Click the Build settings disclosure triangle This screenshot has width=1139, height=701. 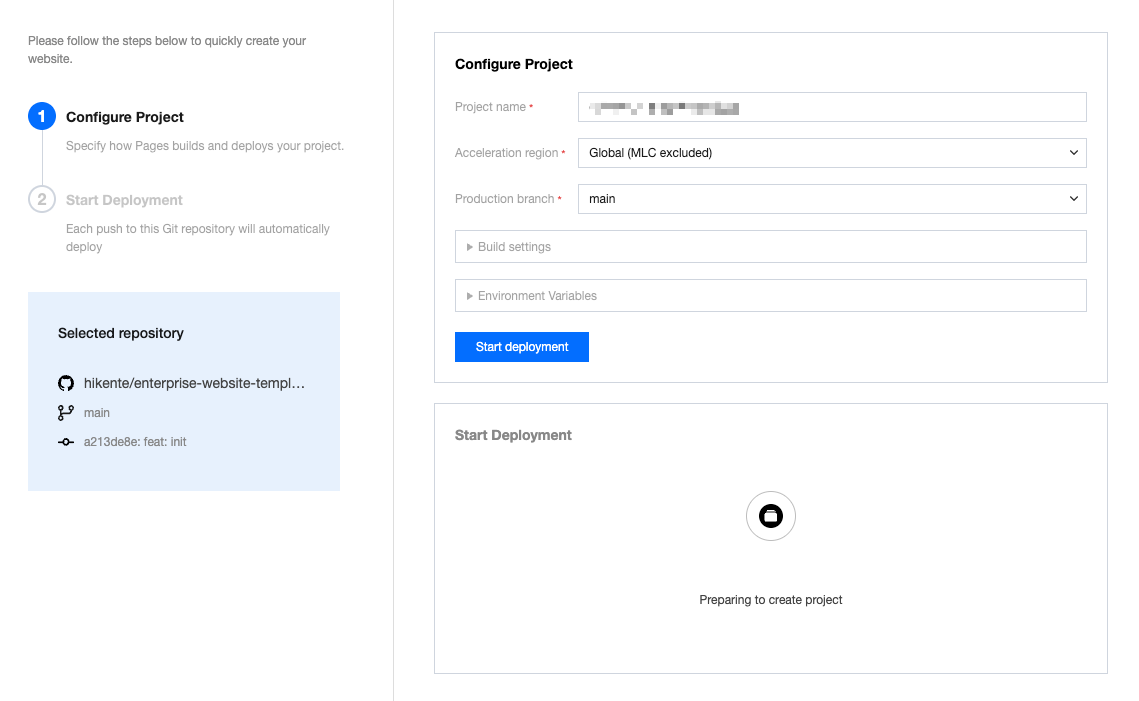click(x=470, y=247)
